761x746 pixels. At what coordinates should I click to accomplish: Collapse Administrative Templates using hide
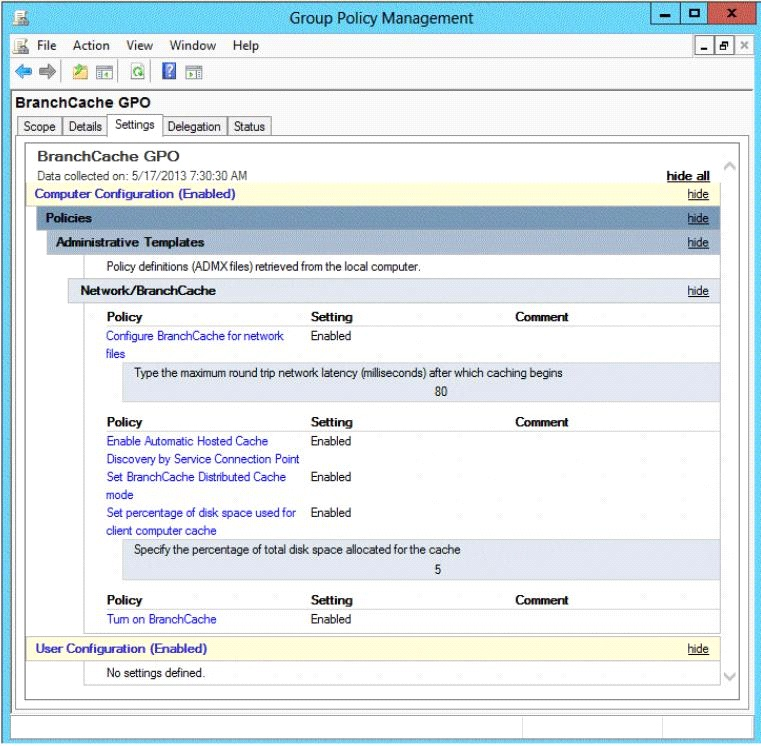[698, 243]
